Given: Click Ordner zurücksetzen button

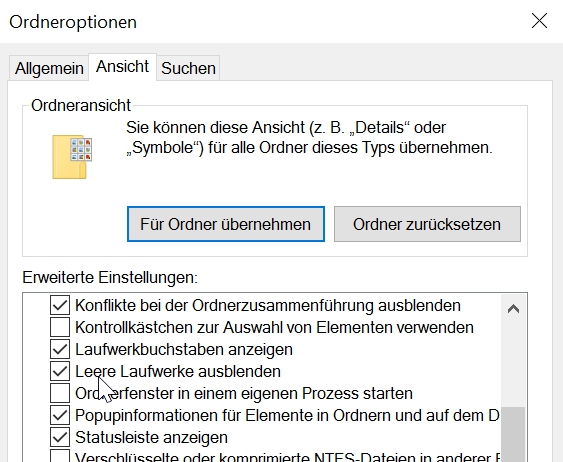Looking at the screenshot, I should tap(427, 224).
